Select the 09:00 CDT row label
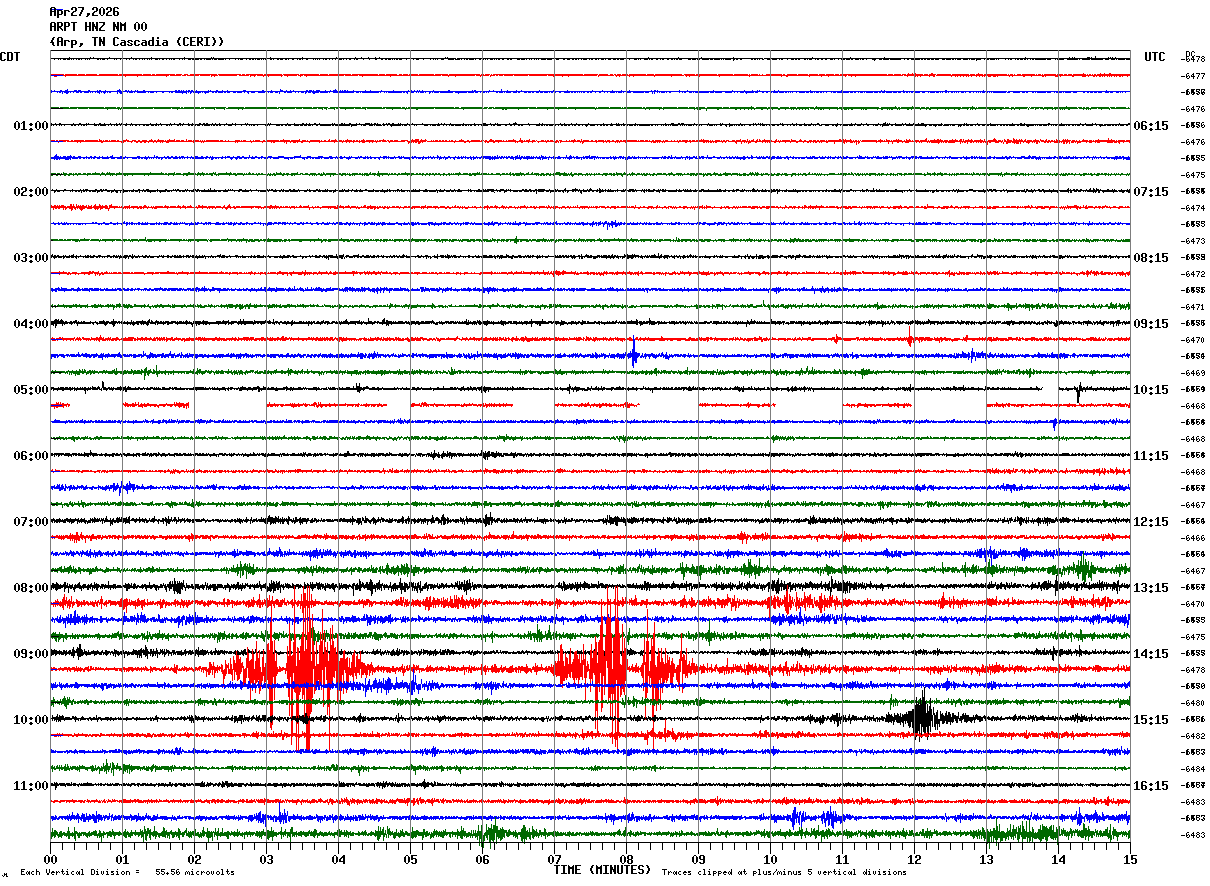The image size is (1210, 886). [x=31, y=654]
